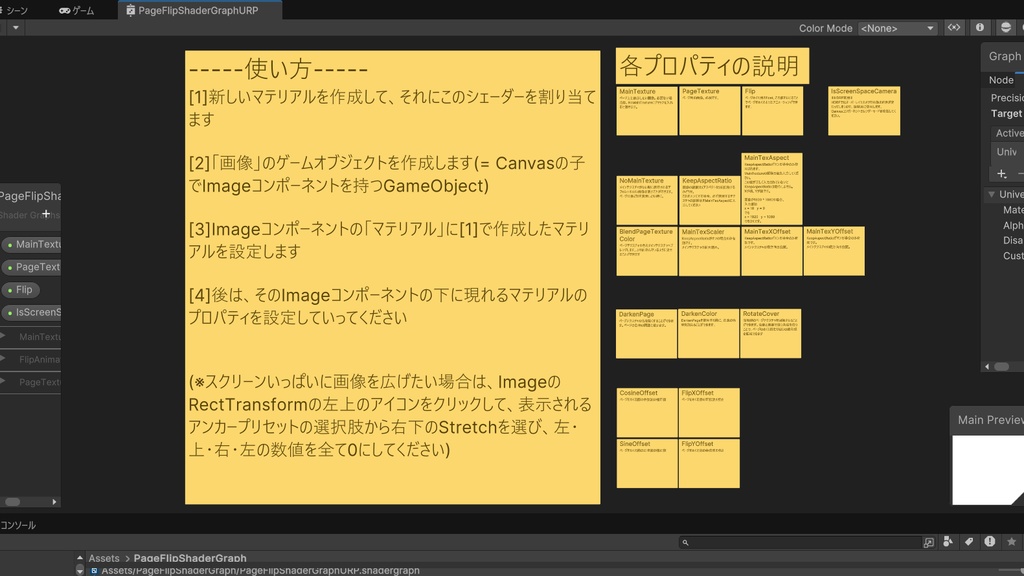Screen dimensions: 1024x576
Task: Select the MainTexScaler sticky note
Action: (x=709, y=251)
